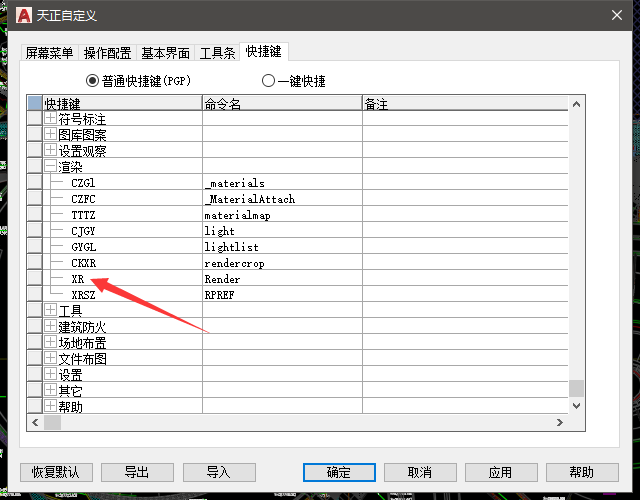640x500 pixels.
Task: Expand the 图库图案 category
Action: pyautogui.click(x=50, y=136)
